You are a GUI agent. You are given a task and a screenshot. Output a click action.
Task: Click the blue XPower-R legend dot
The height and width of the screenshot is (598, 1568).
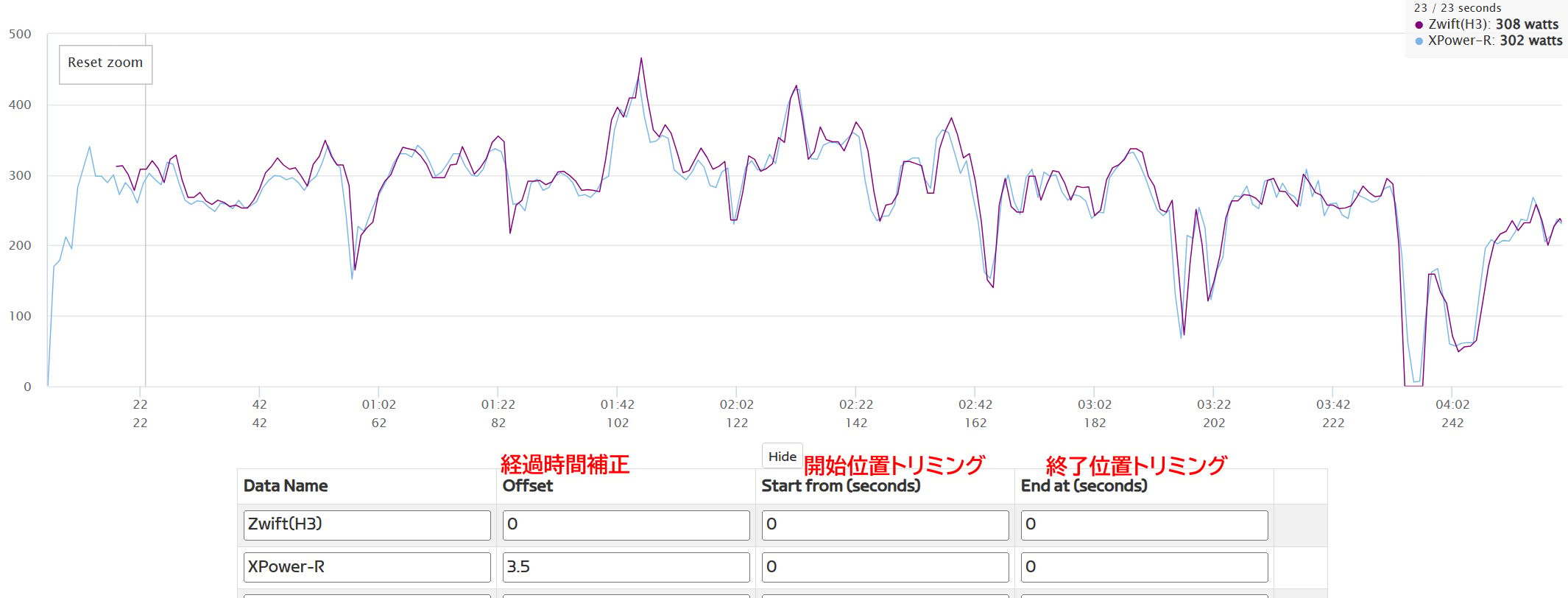[1419, 41]
